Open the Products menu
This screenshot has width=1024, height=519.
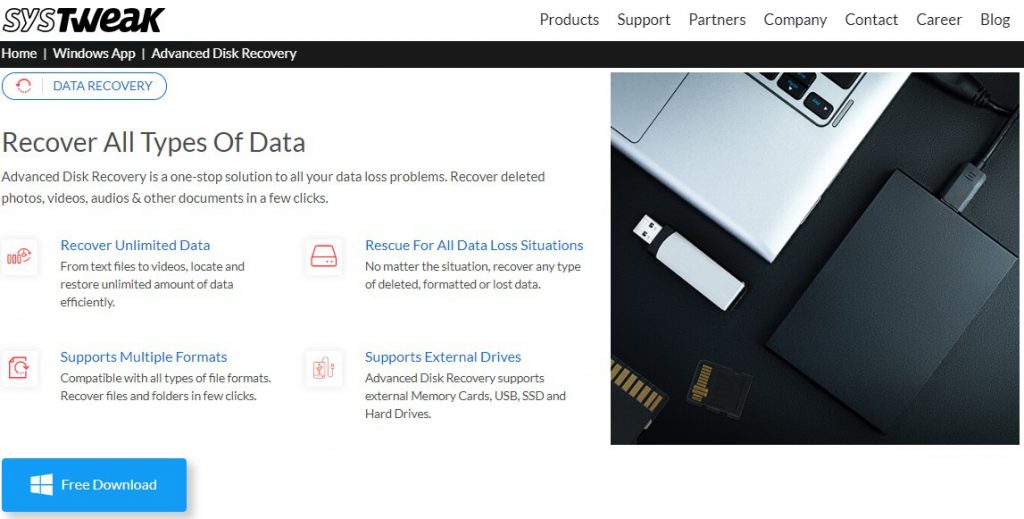(569, 20)
